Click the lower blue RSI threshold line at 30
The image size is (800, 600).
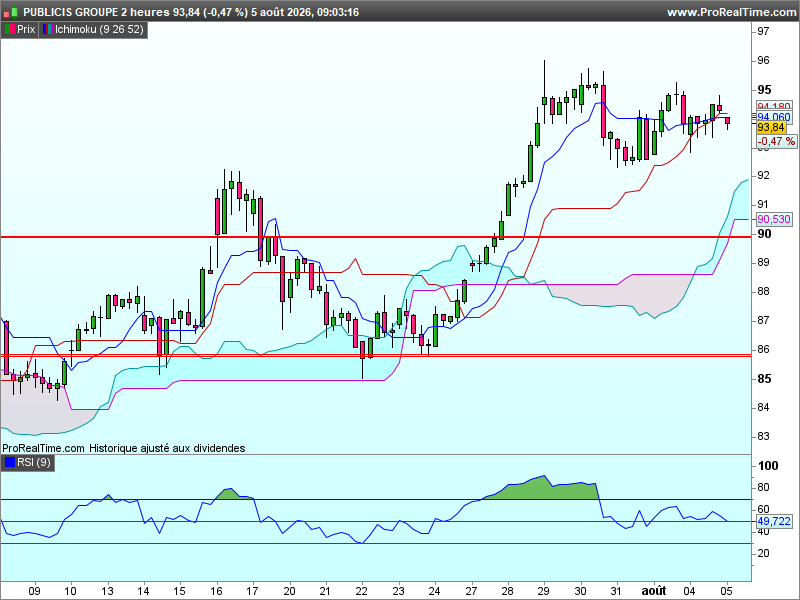point(376,544)
